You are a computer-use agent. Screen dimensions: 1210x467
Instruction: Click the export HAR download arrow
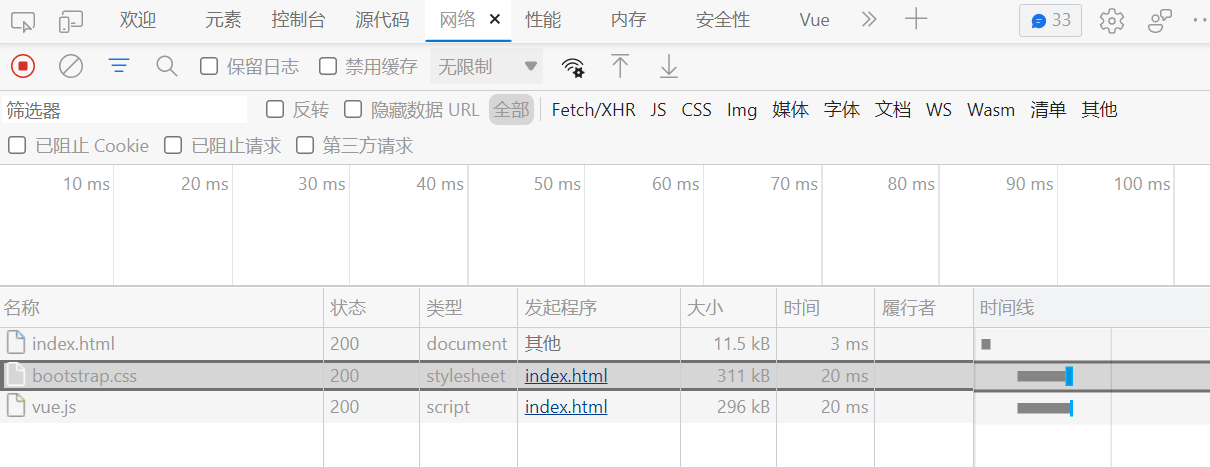coord(669,67)
